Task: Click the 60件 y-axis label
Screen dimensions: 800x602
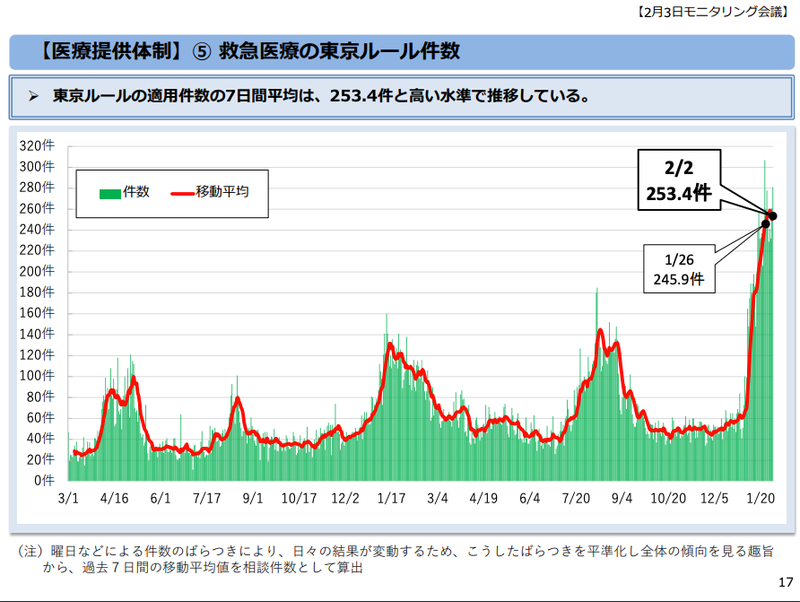Action: (x=40, y=418)
